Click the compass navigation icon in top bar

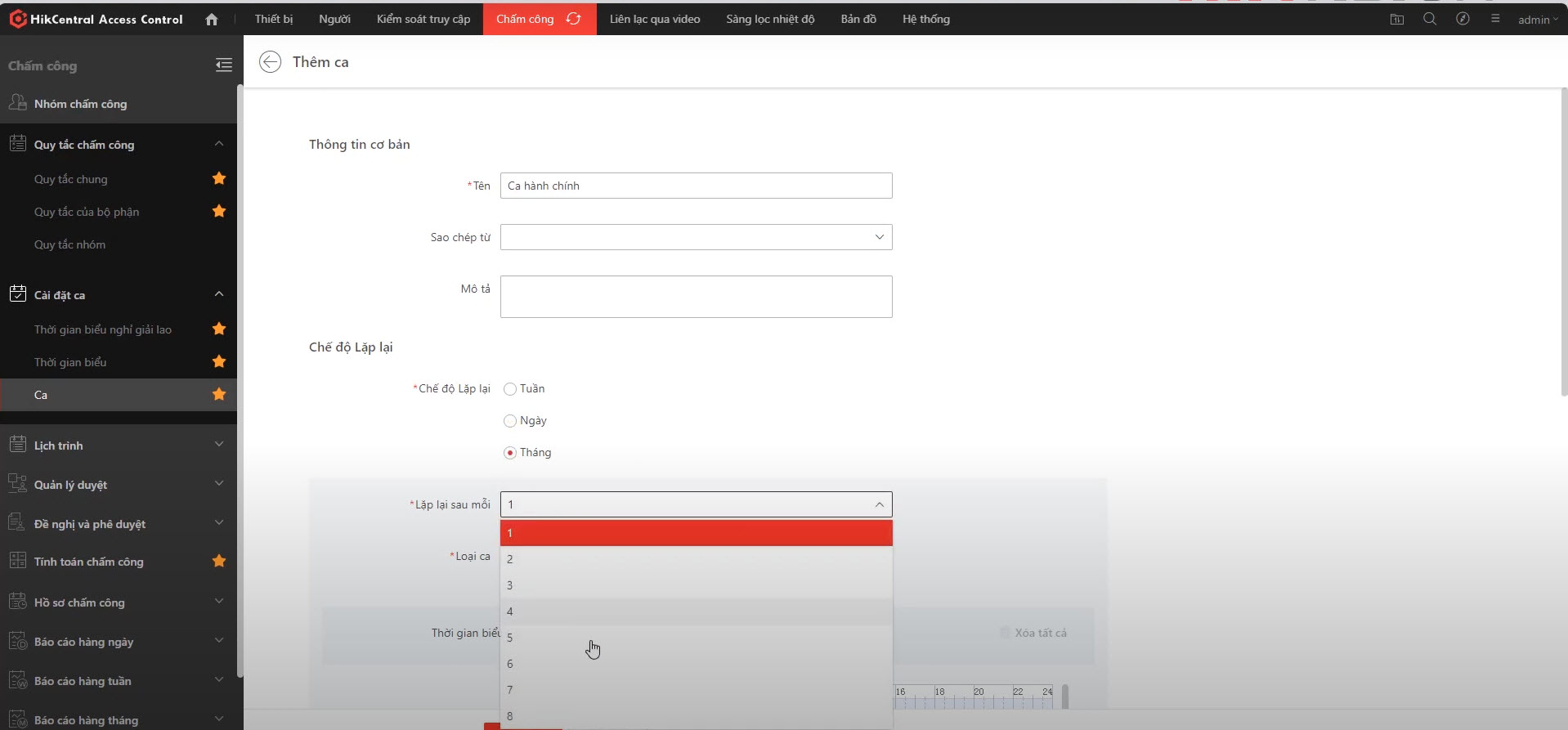1463,20
